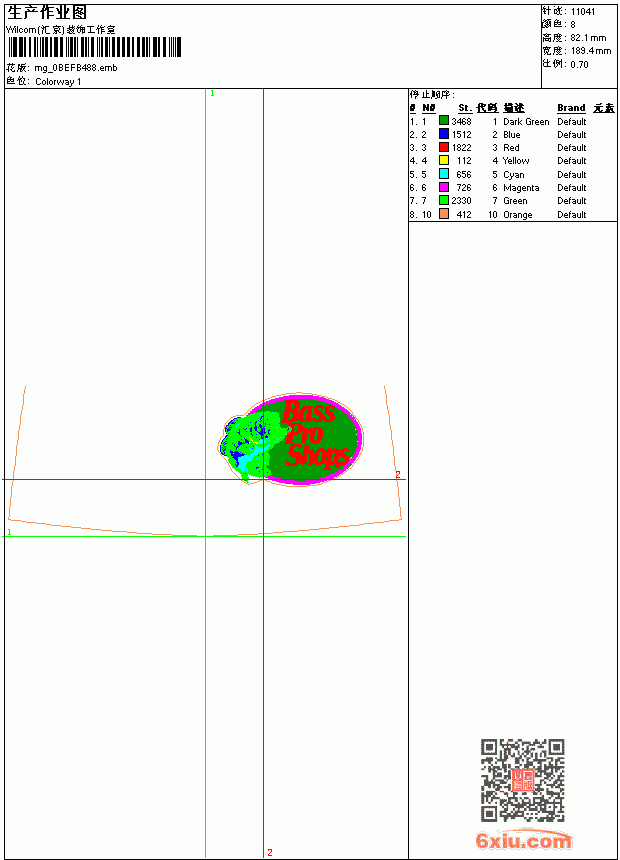The image size is (620, 860).
Task: Click the color count value 8
Action: tap(573, 25)
